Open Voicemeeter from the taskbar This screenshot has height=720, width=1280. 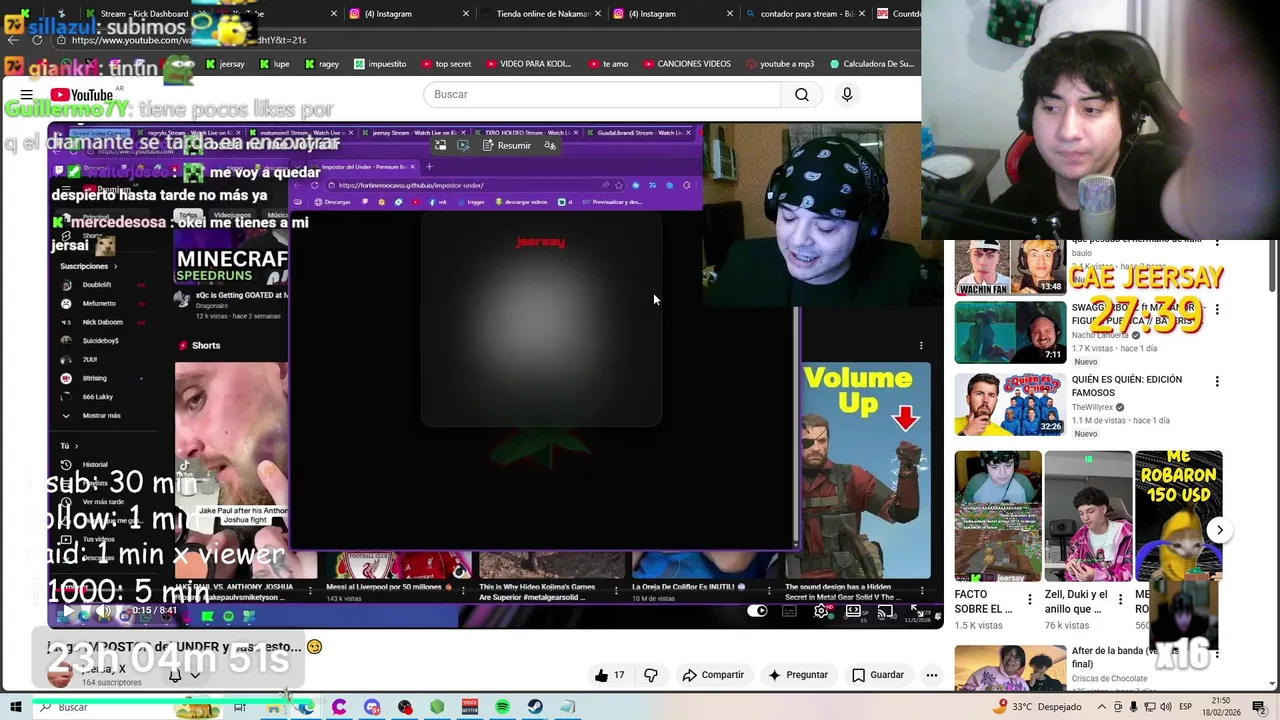(x=470, y=707)
